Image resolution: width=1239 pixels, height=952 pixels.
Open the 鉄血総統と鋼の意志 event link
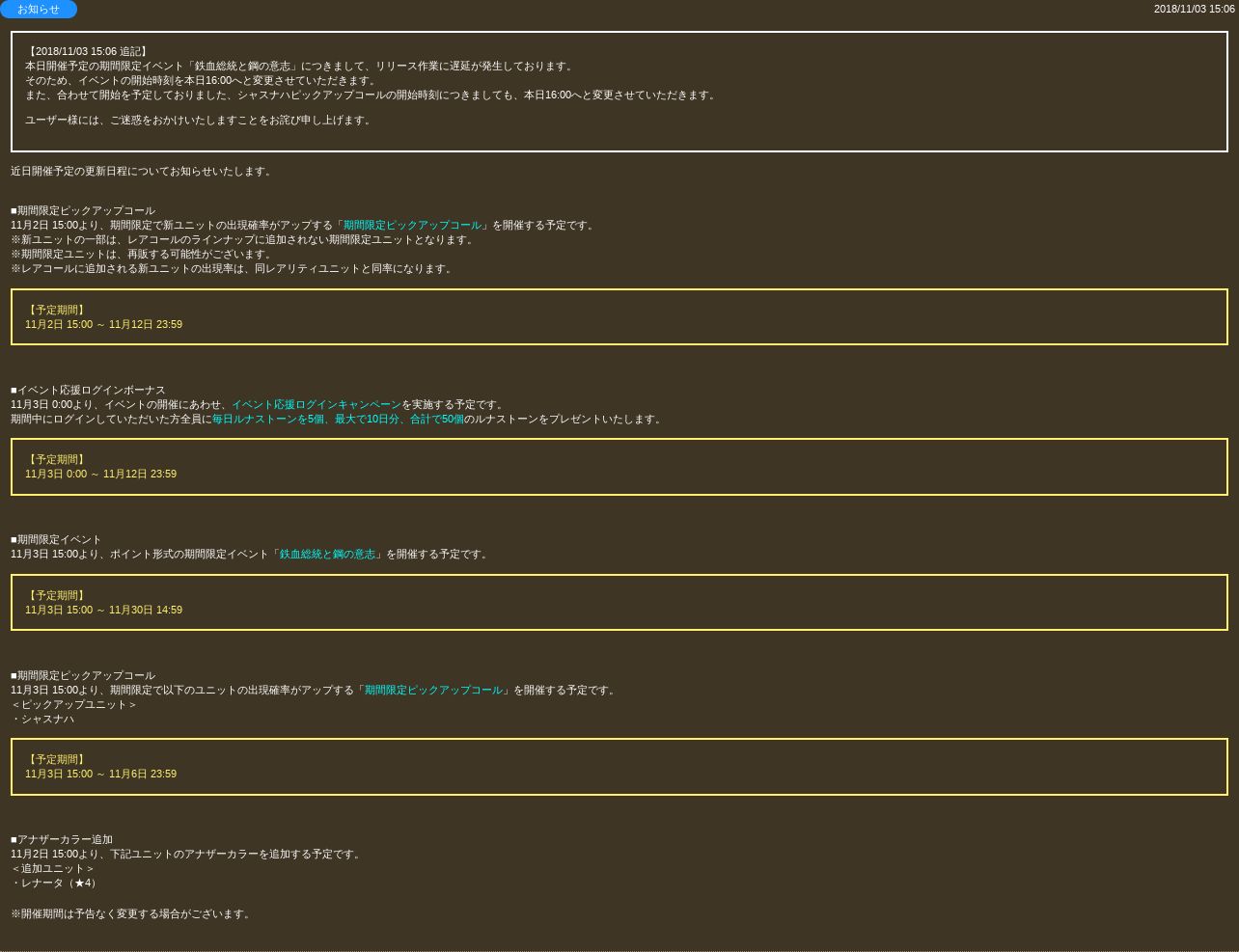click(x=327, y=554)
